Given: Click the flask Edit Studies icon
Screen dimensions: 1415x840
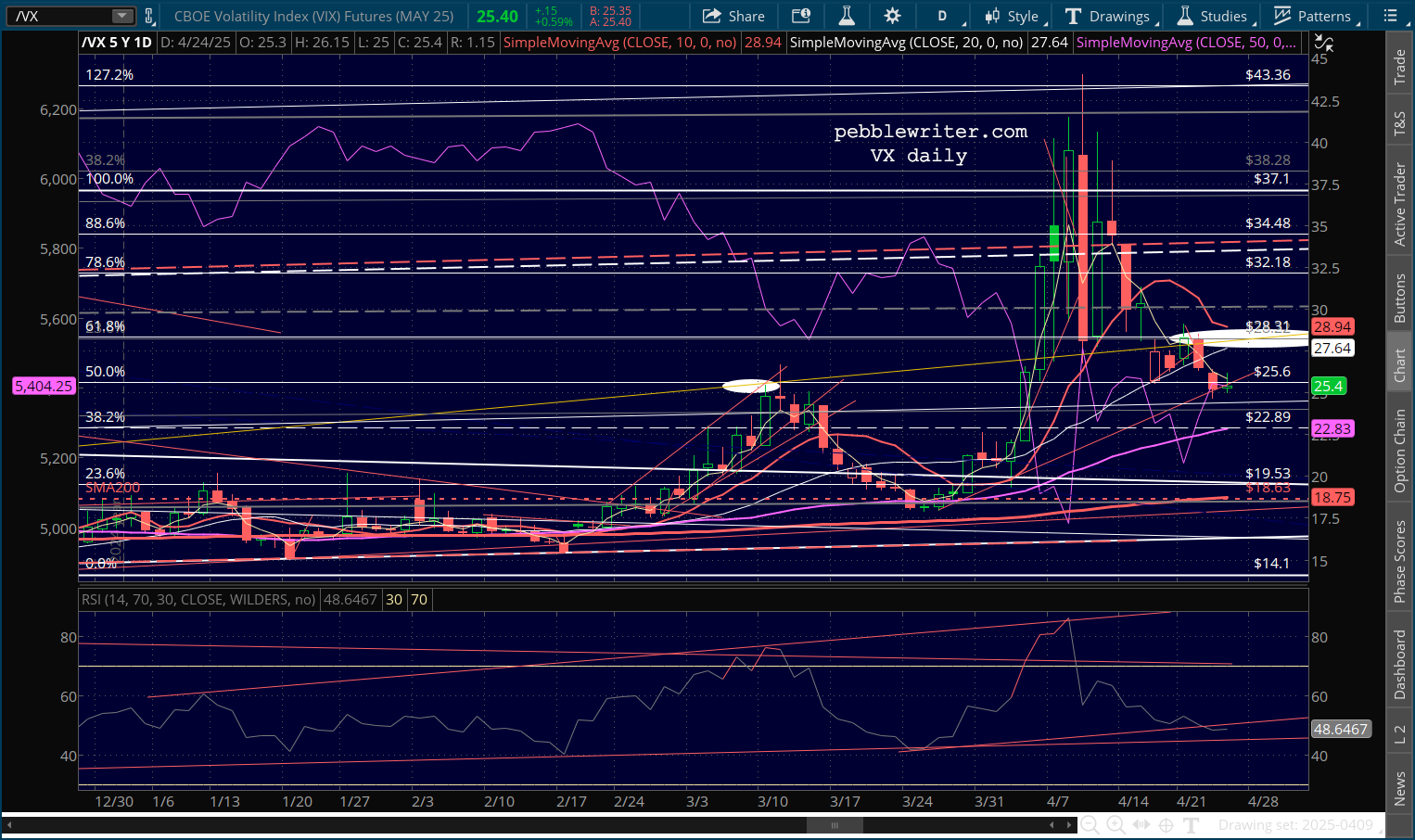Looking at the screenshot, I should (846, 16).
